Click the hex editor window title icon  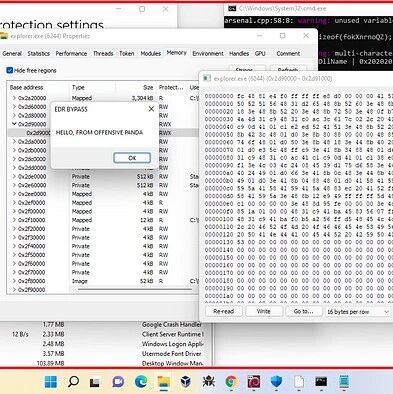pos(207,78)
